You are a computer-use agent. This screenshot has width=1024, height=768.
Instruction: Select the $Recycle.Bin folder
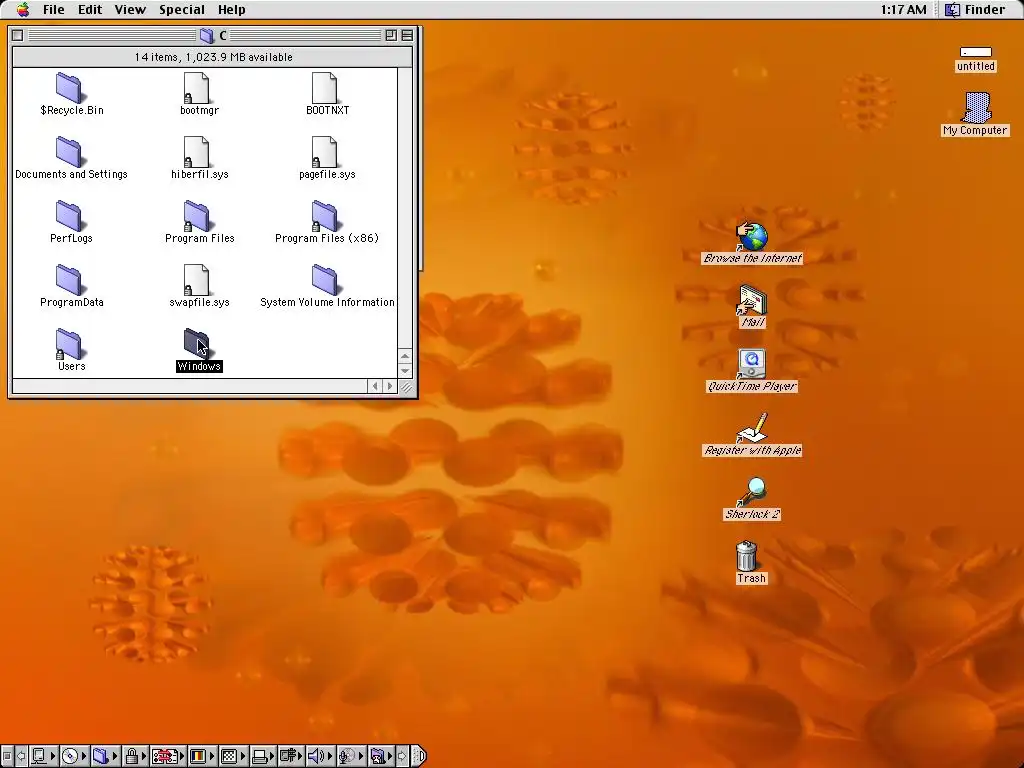[x=71, y=94]
